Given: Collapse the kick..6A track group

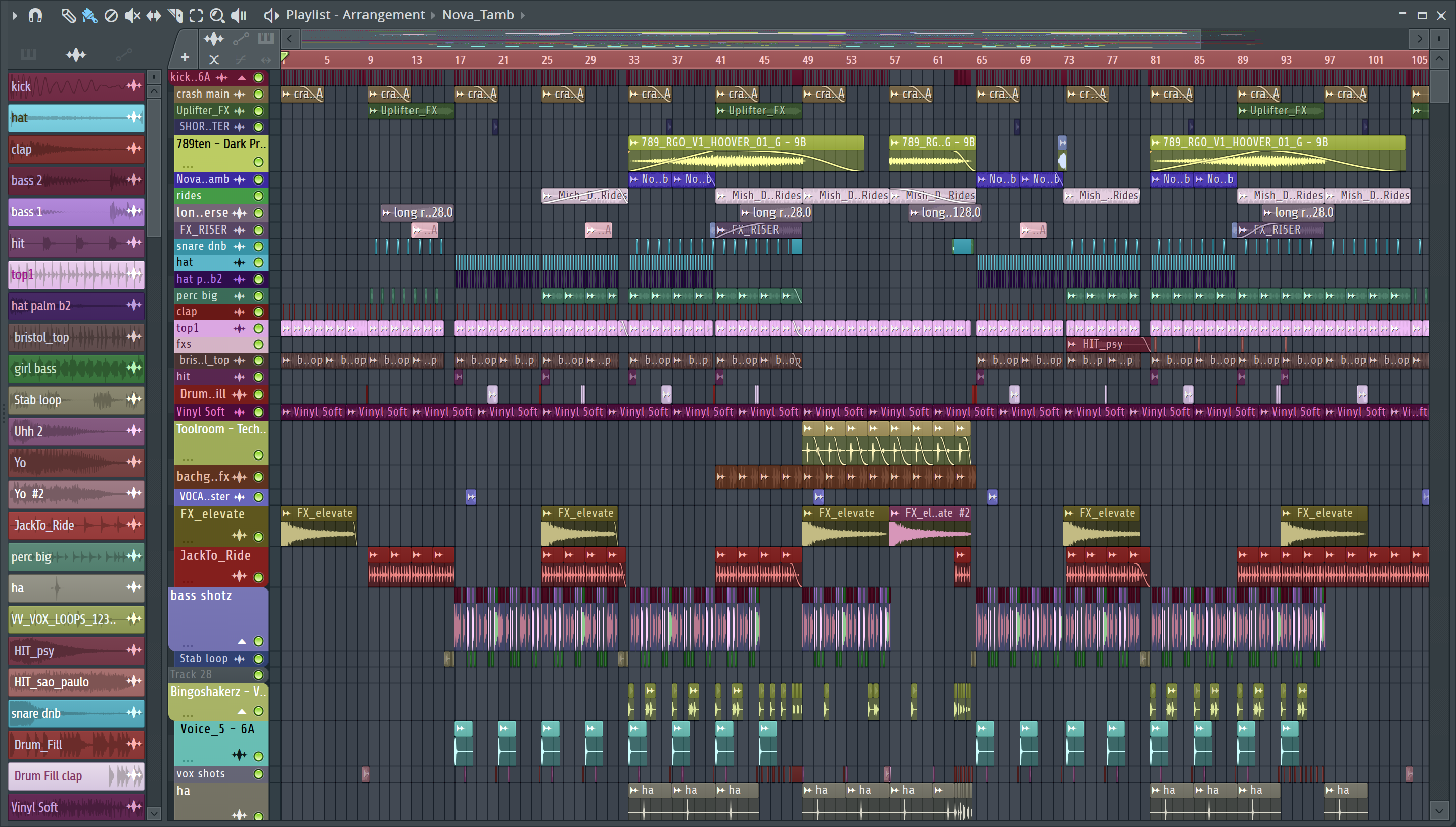Looking at the screenshot, I should [242, 77].
